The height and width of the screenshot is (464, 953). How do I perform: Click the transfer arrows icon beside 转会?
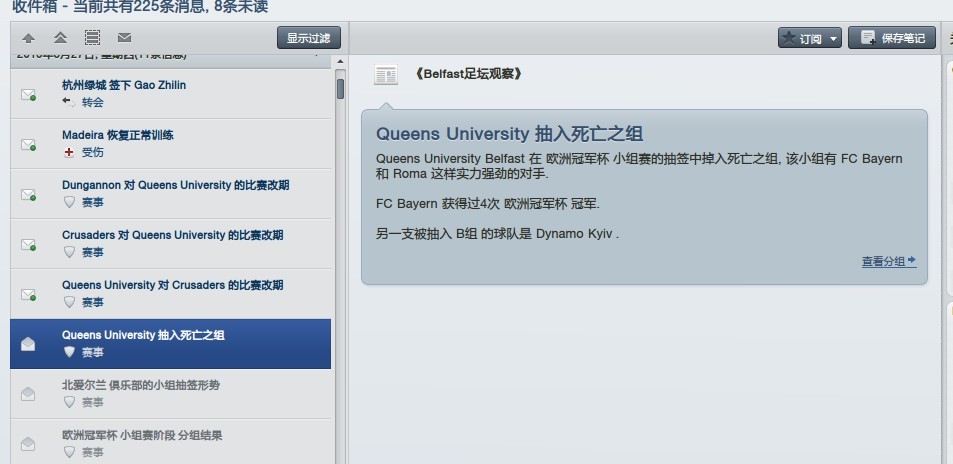(x=69, y=102)
